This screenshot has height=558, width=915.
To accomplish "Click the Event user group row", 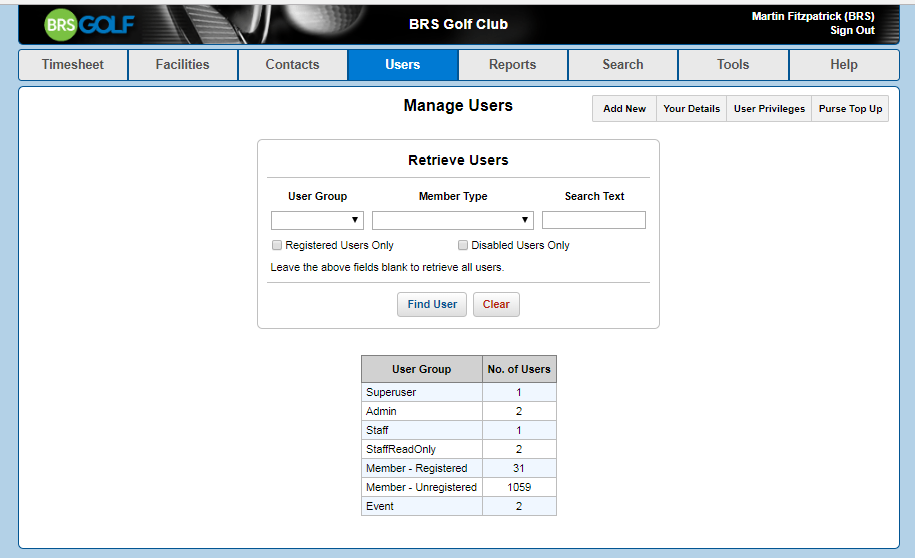I will click(x=459, y=506).
